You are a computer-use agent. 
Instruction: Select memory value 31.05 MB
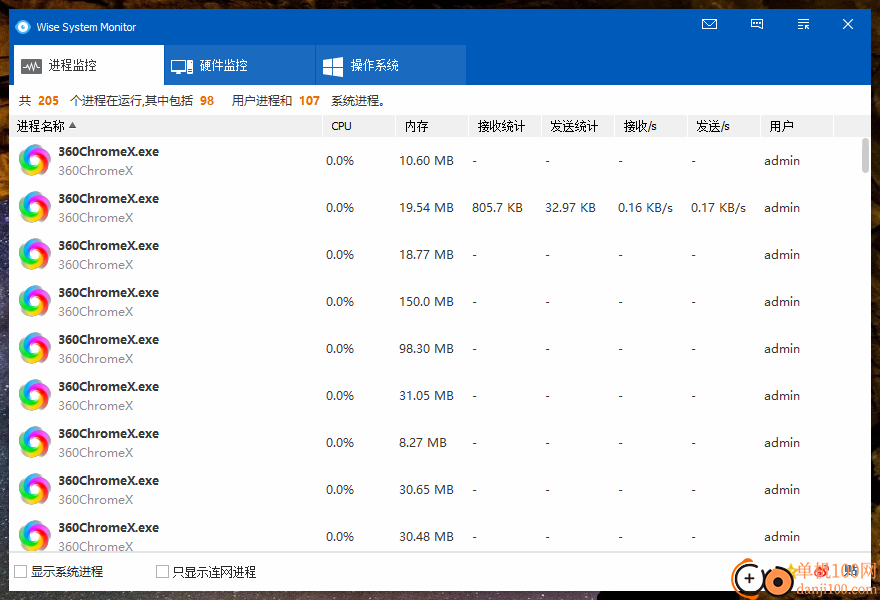426,396
